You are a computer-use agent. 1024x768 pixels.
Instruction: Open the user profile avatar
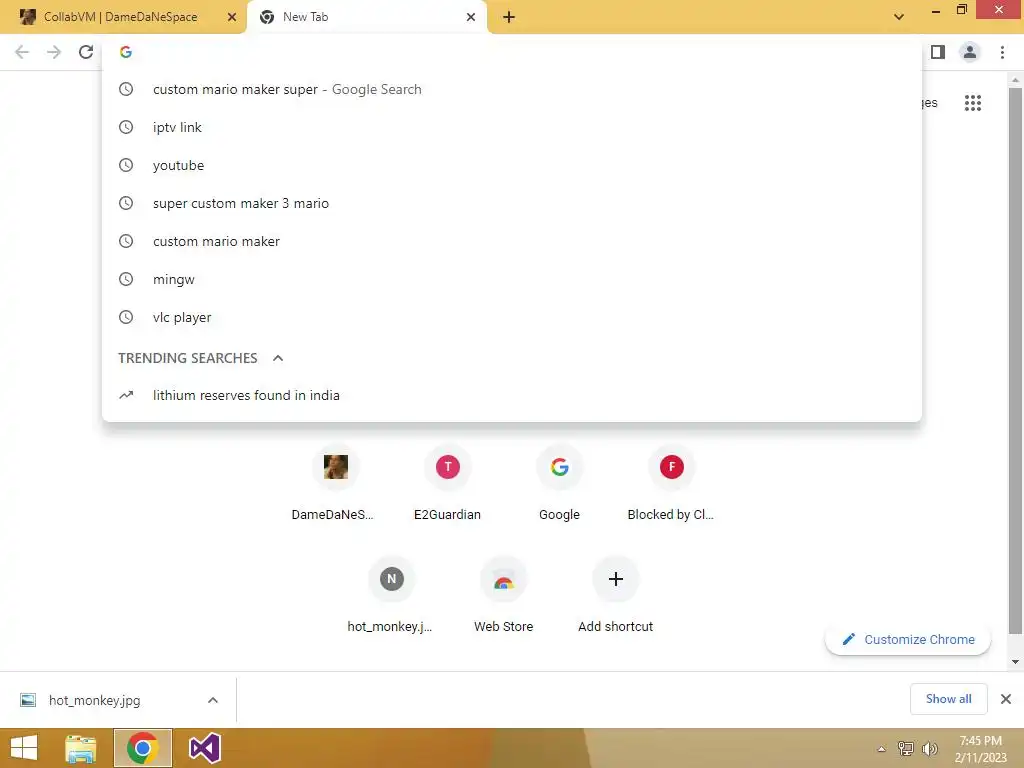click(970, 52)
